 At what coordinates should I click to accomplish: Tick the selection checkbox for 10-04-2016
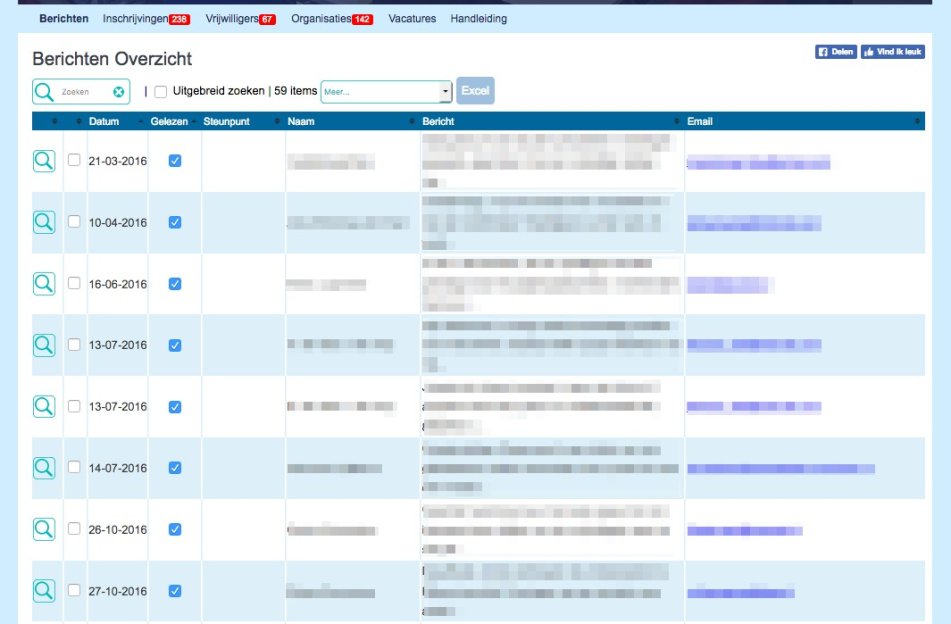pyautogui.click(x=74, y=221)
